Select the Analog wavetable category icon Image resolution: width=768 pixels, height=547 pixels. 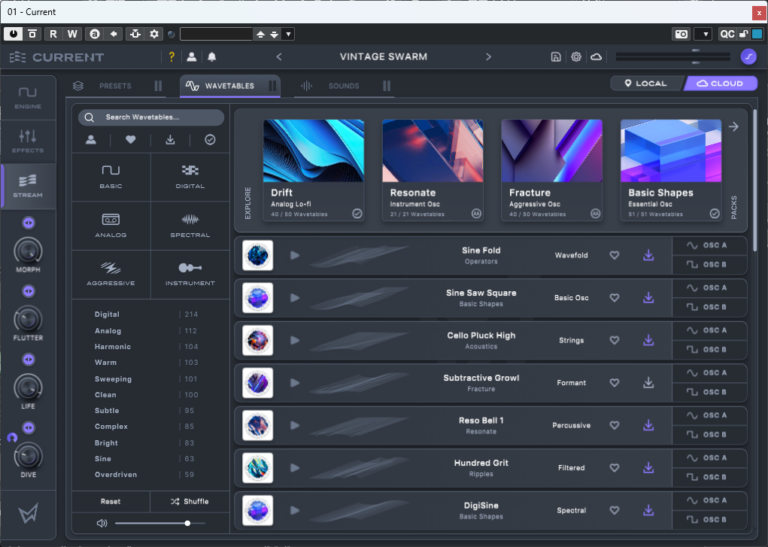click(111, 221)
